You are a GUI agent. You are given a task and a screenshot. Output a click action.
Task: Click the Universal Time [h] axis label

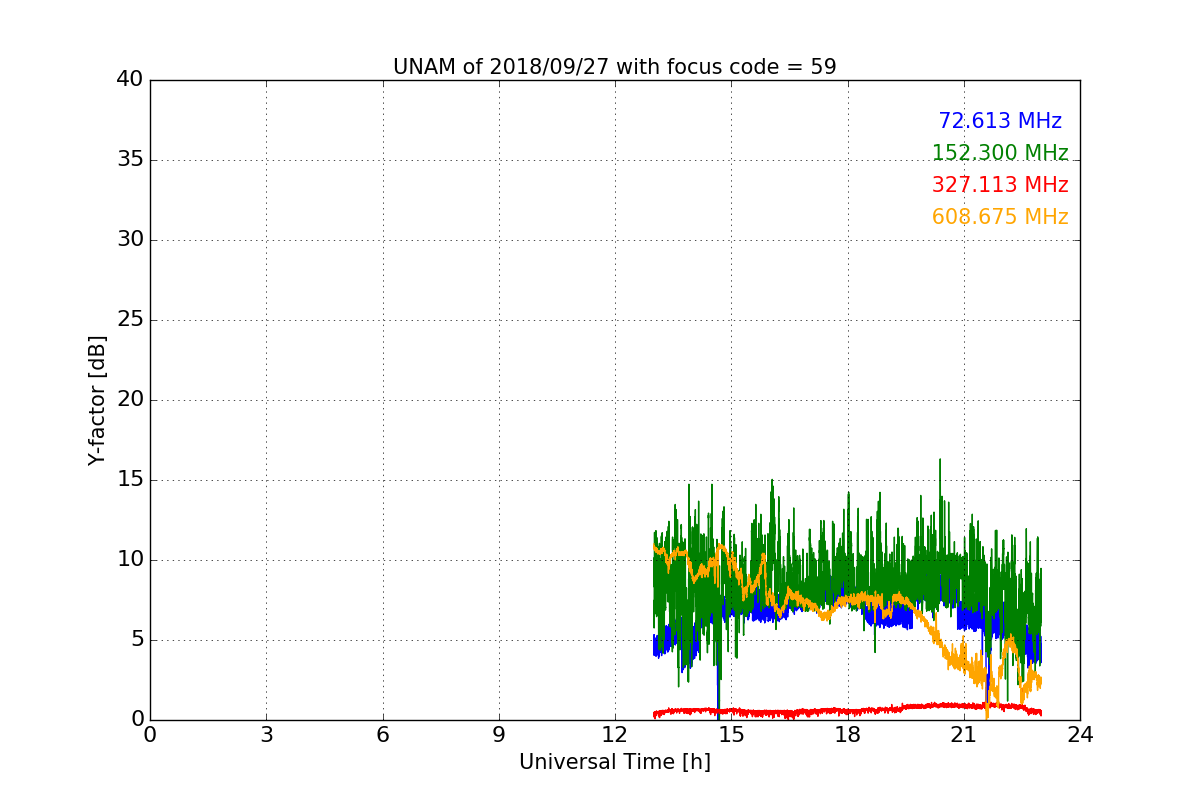point(614,762)
